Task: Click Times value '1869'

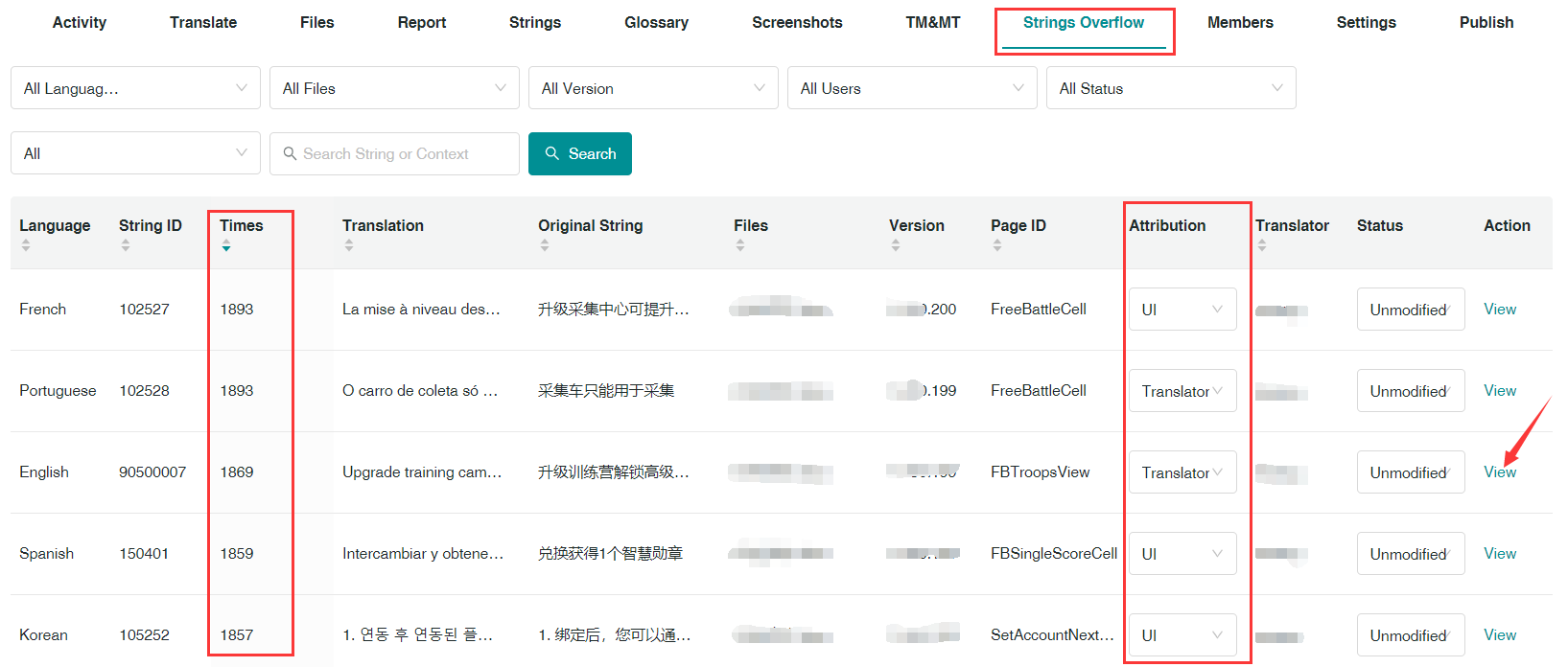Action: tap(237, 471)
